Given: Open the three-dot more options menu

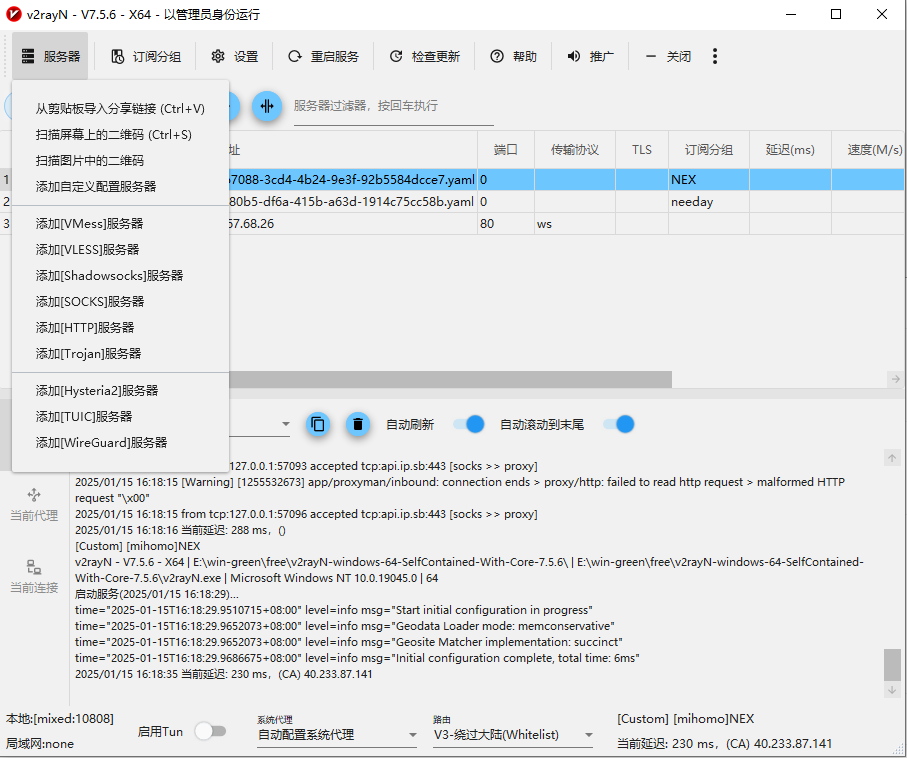Looking at the screenshot, I should (x=715, y=57).
